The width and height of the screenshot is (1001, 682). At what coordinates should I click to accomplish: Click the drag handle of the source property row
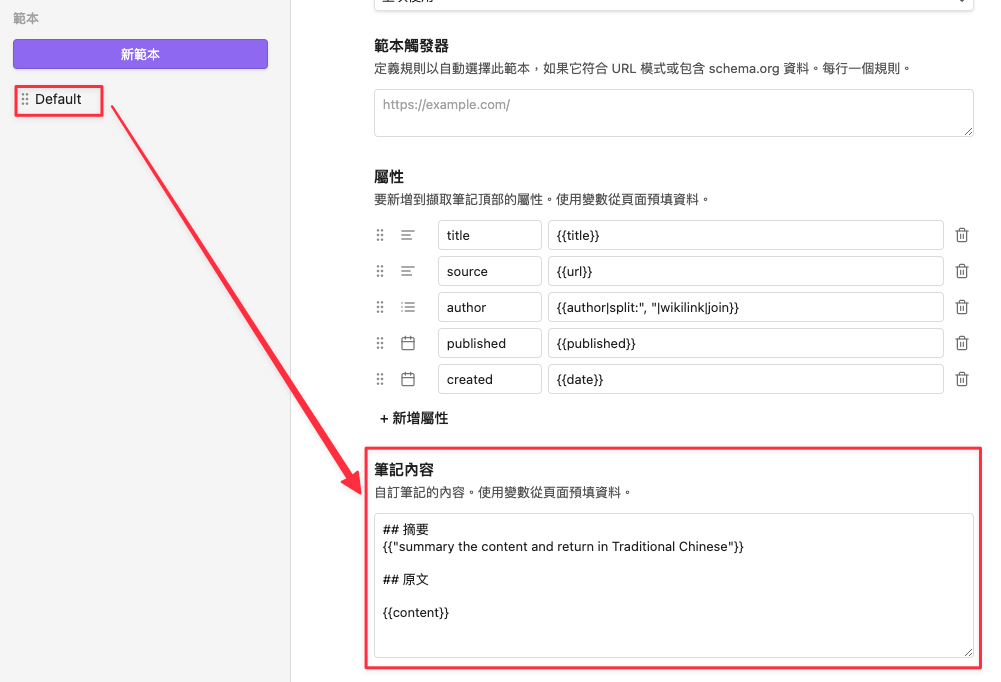[379, 270]
